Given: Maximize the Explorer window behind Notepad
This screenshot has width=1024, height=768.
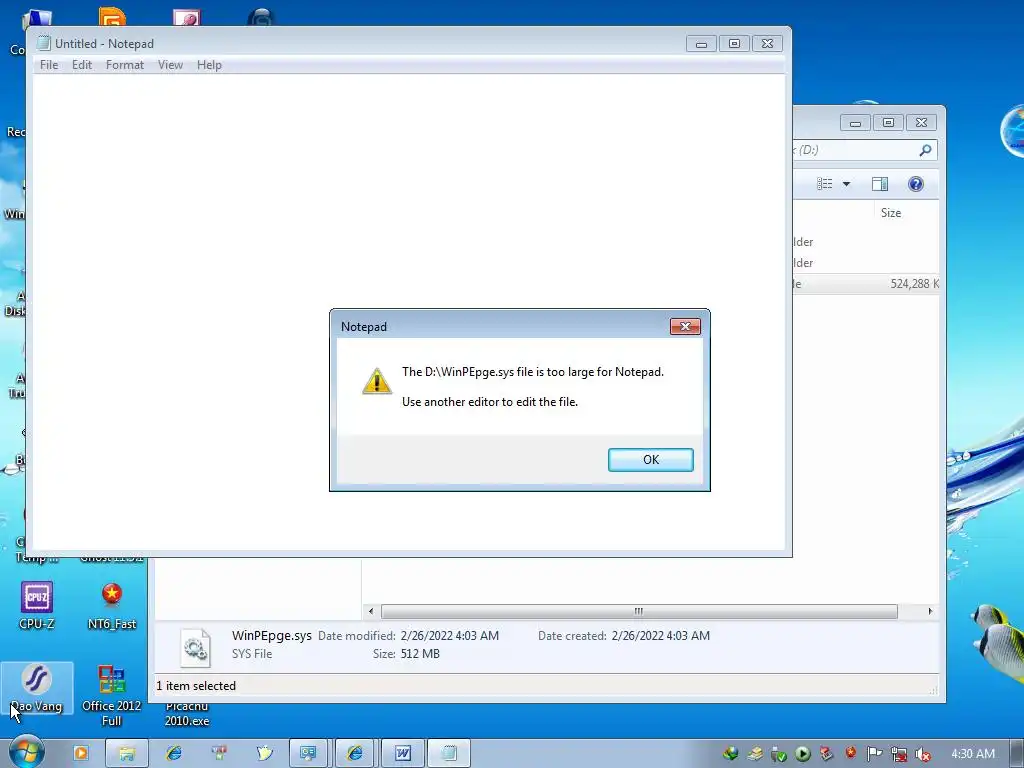Looking at the screenshot, I should [x=888, y=122].
